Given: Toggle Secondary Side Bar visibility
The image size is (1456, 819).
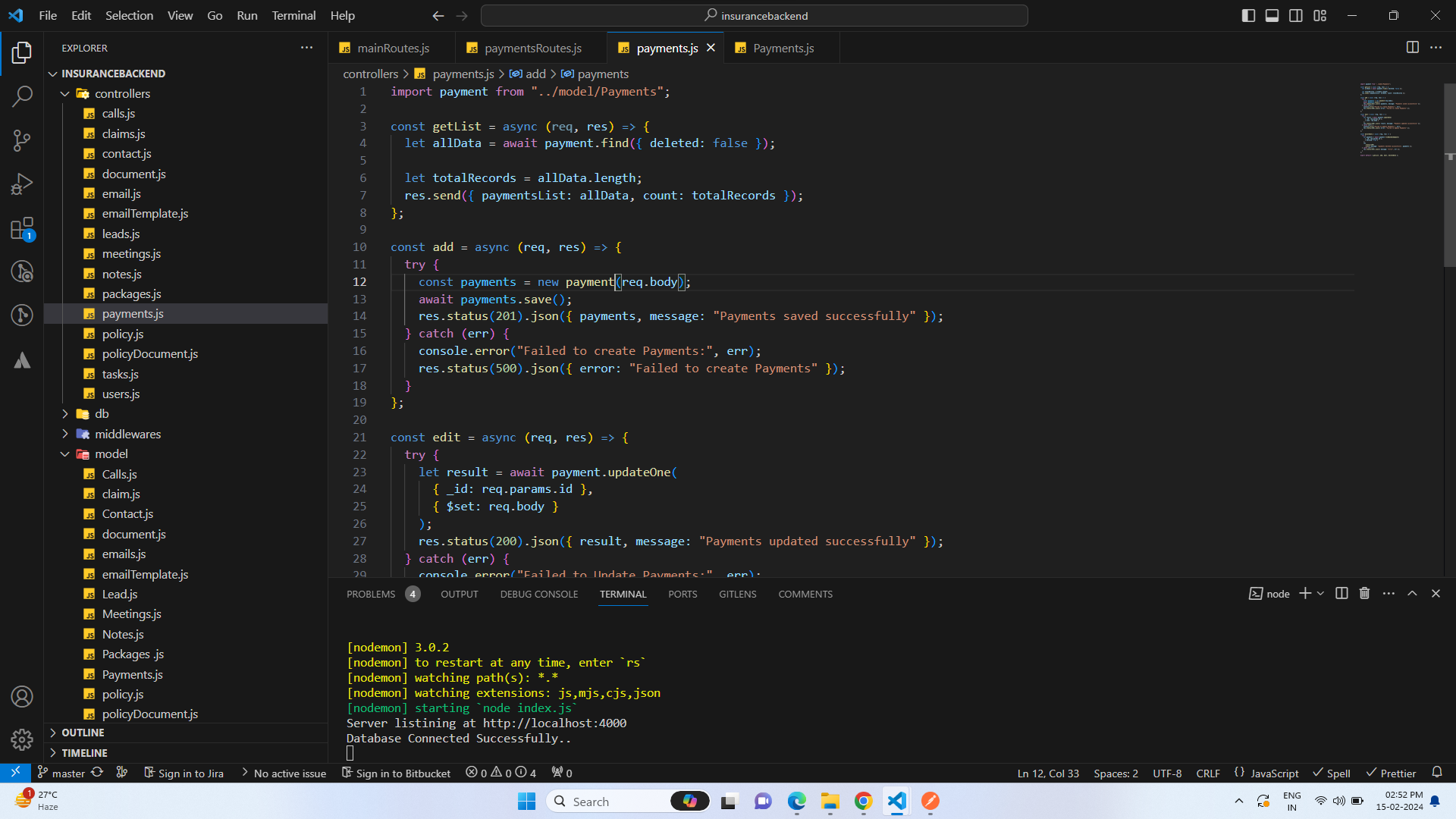Looking at the screenshot, I should click(1296, 15).
